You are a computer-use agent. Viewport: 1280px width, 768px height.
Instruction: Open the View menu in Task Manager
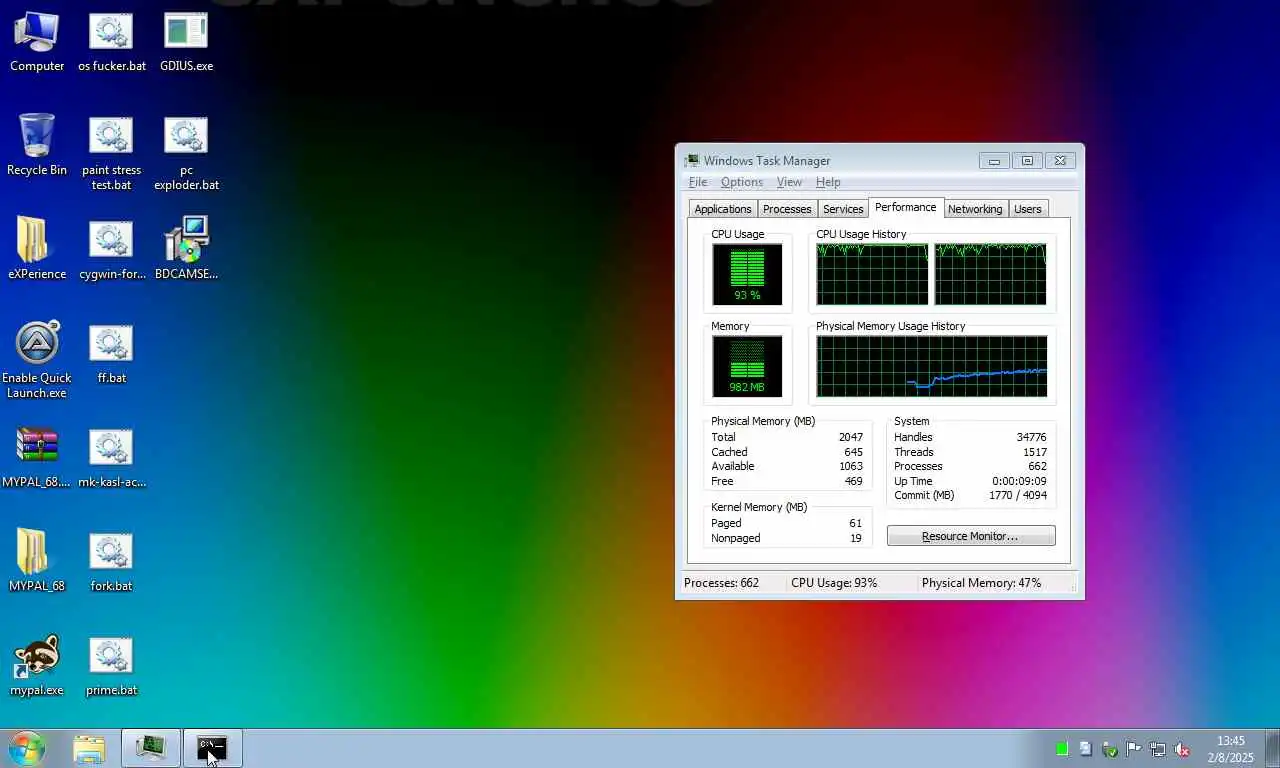[789, 182]
